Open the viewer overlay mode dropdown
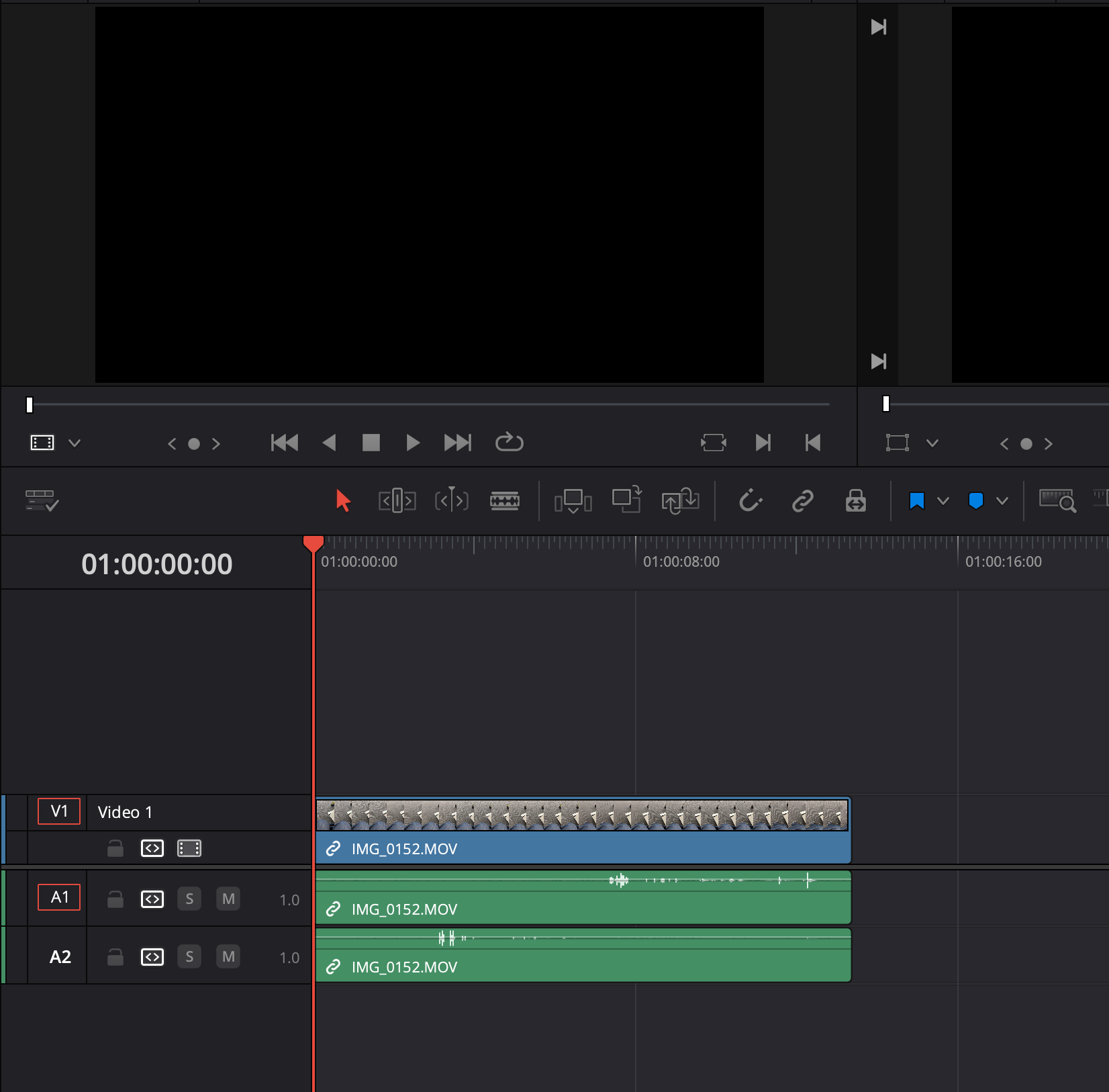 75,443
